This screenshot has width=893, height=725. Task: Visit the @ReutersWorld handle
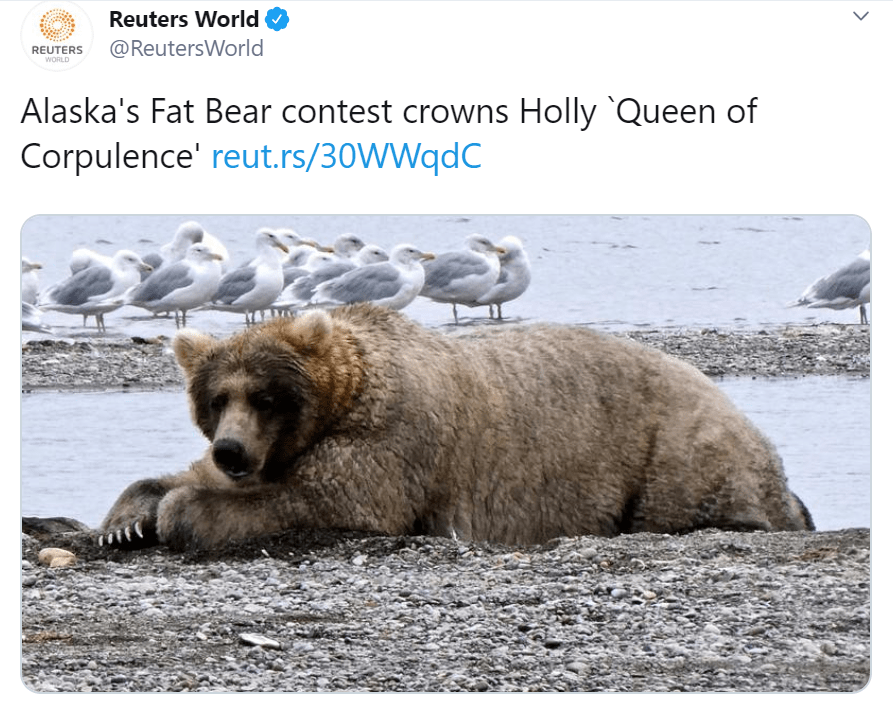(x=186, y=48)
